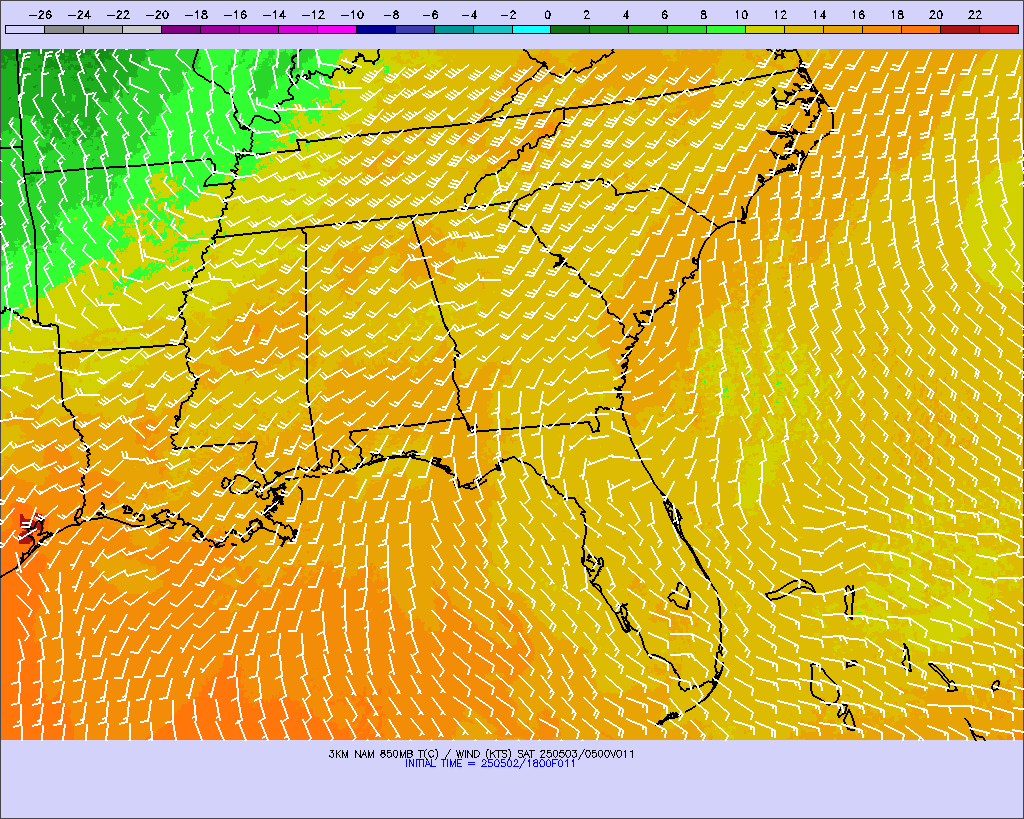The image size is (1024, 819).
Task: Click the '-26' legend label
Action: pos(40,14)
